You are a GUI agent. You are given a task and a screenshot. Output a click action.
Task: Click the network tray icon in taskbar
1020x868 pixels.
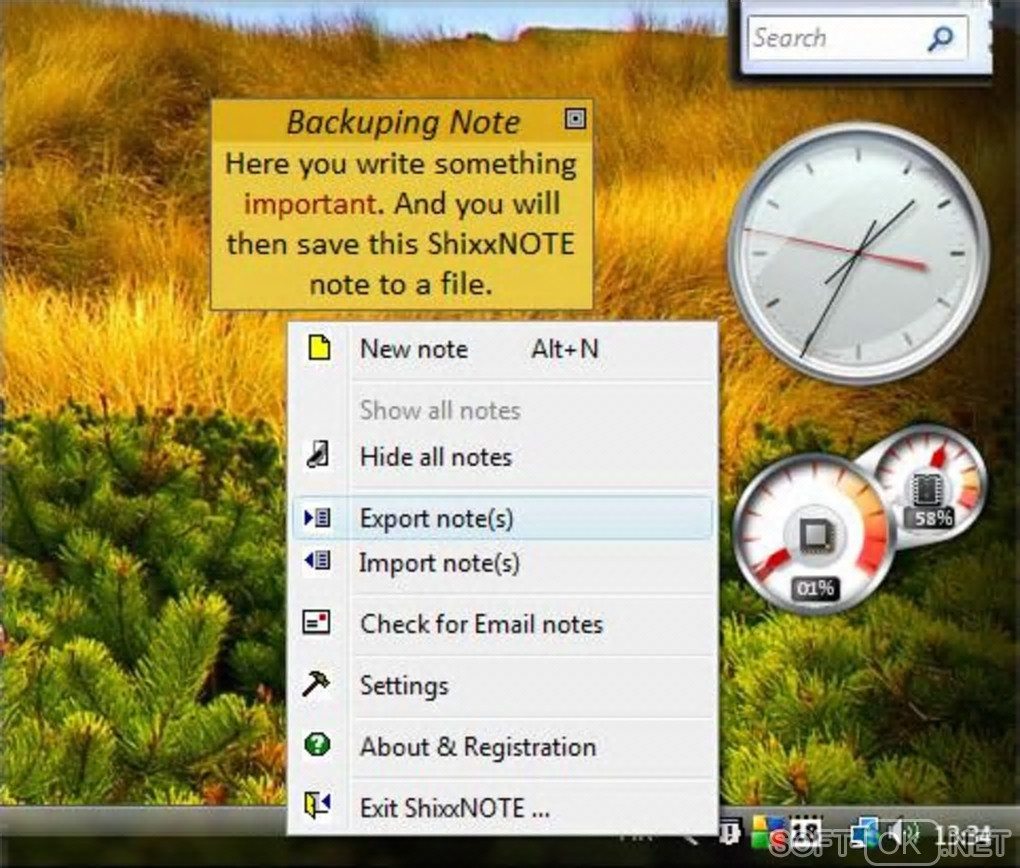866,832
